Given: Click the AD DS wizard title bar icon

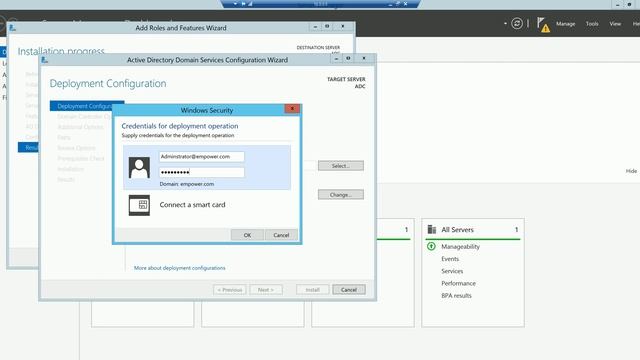Looking at the screenshot, I should tap(45, 60).
